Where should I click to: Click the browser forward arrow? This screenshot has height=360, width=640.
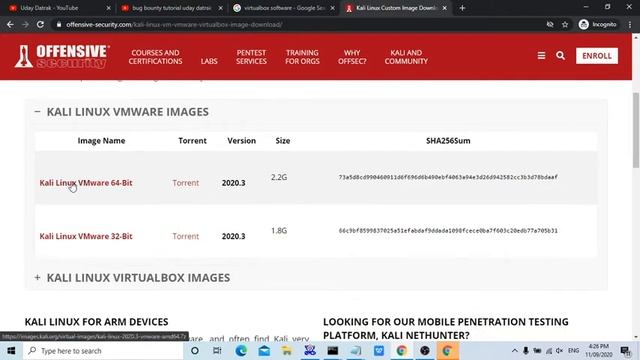coord(25,24)
